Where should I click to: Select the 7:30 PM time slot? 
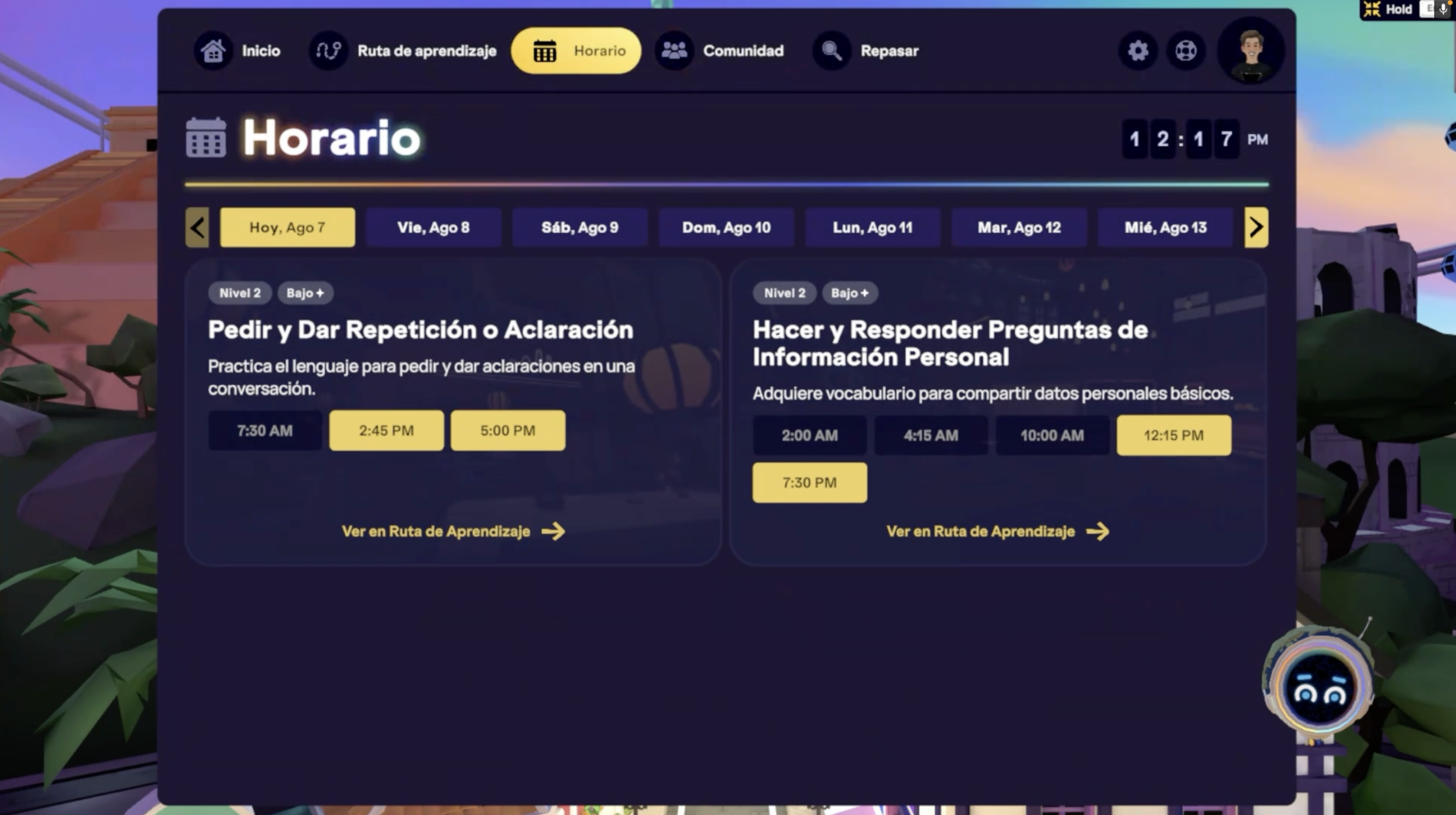click(809, 482)
